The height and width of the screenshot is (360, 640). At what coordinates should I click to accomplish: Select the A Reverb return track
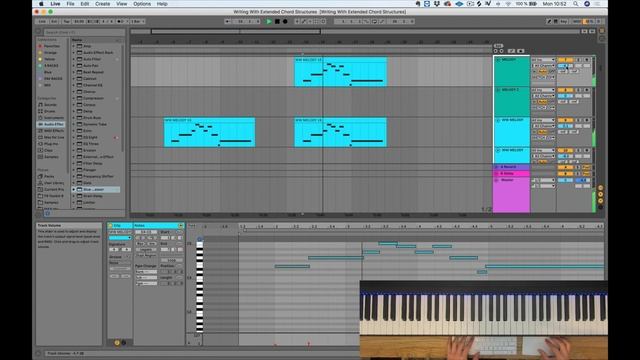511,167
